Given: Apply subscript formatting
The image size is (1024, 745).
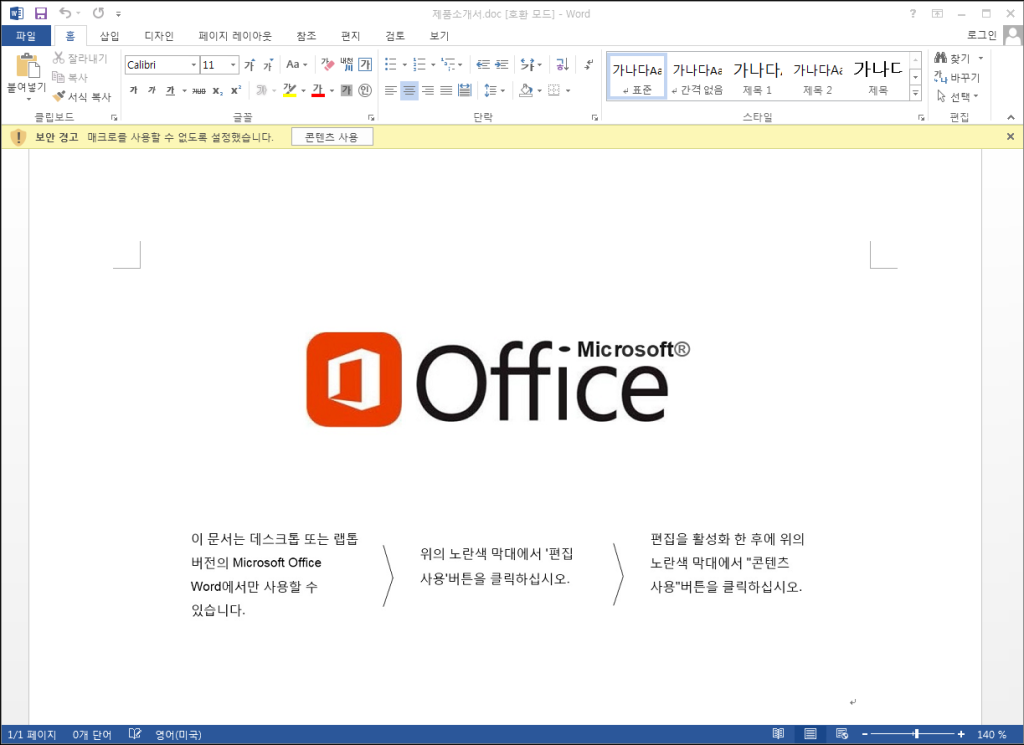Looking at the screenshot, I should tap(217, 91).
